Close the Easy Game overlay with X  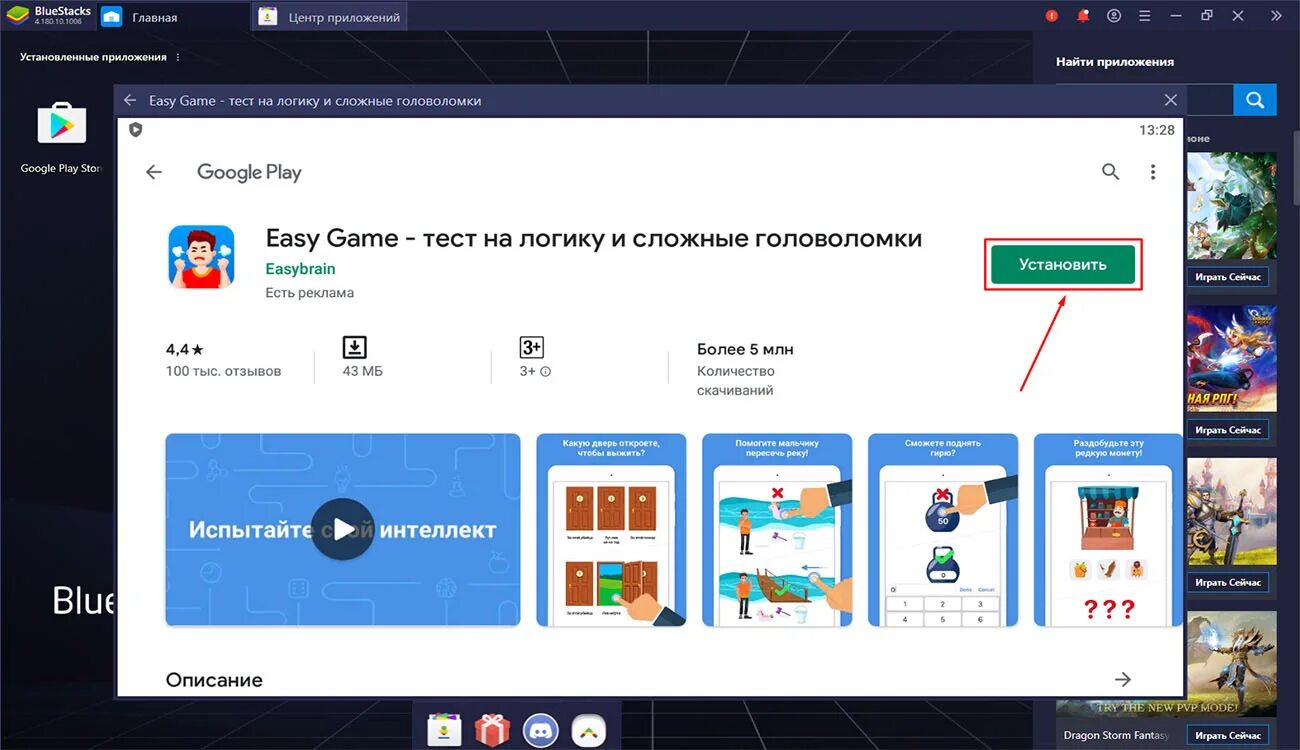pyautogui.click(x=1171, y=100)
